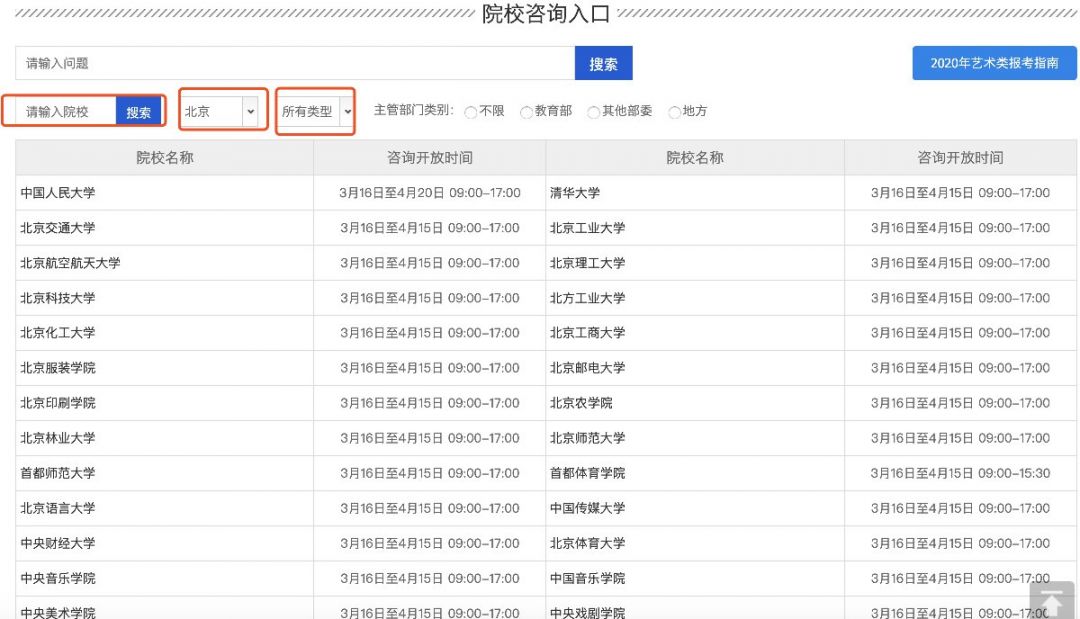Click 中国人民大学's 3月16日至4月20日 time cell
Viewport: 1080px width, 619px height.
[430, 193]
